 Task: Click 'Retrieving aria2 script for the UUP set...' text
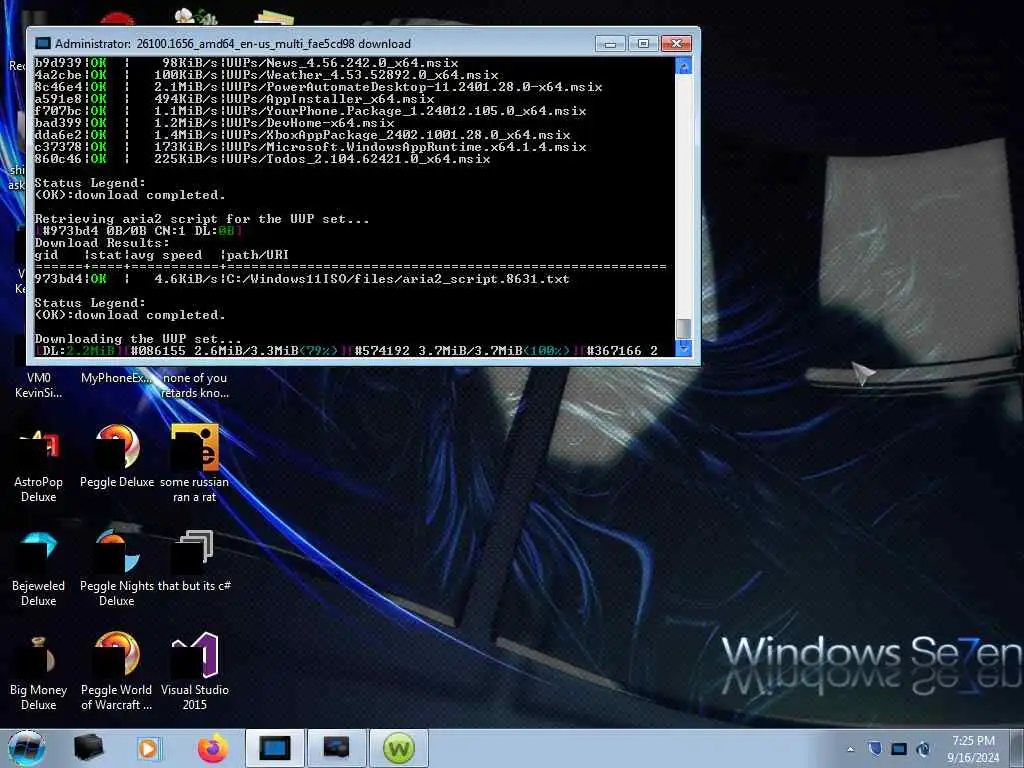tap(202, 219)
